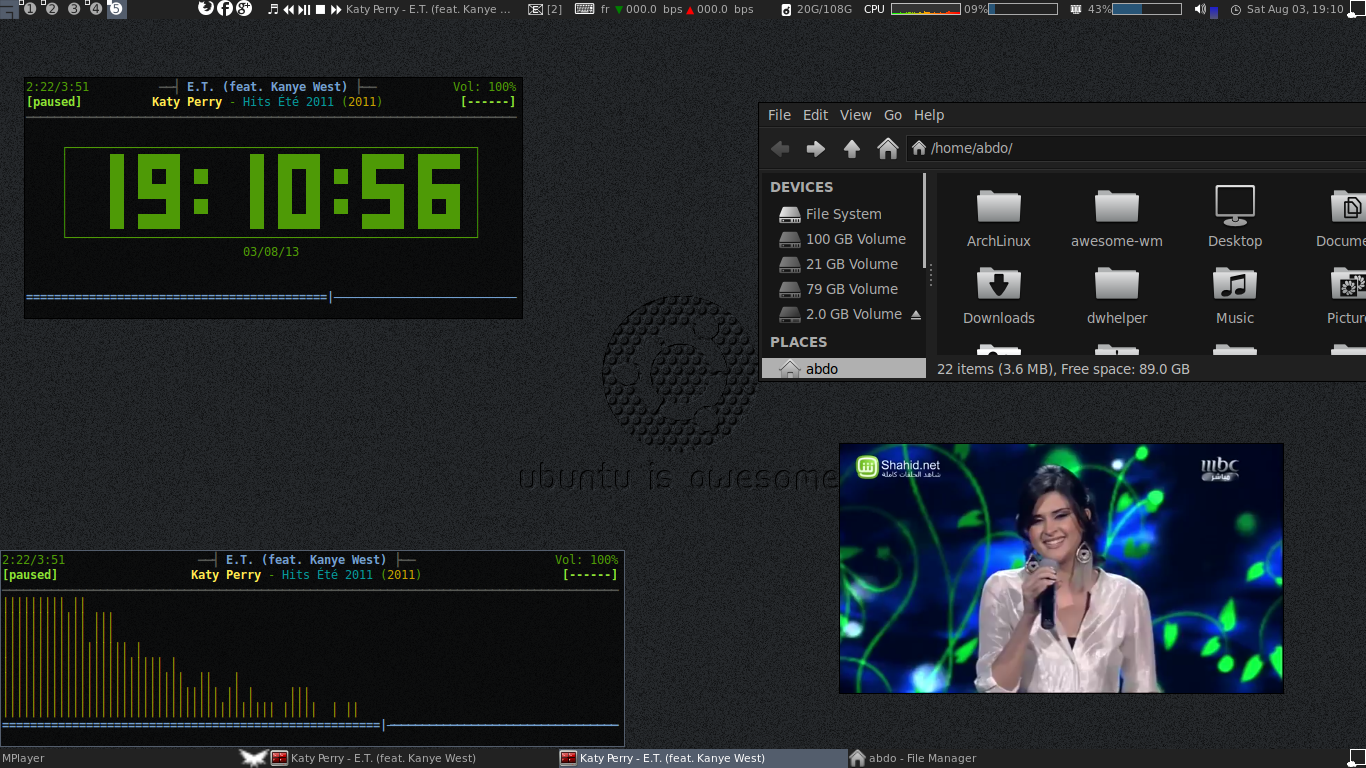Open the View menu in File Manager

pos(855,115)
